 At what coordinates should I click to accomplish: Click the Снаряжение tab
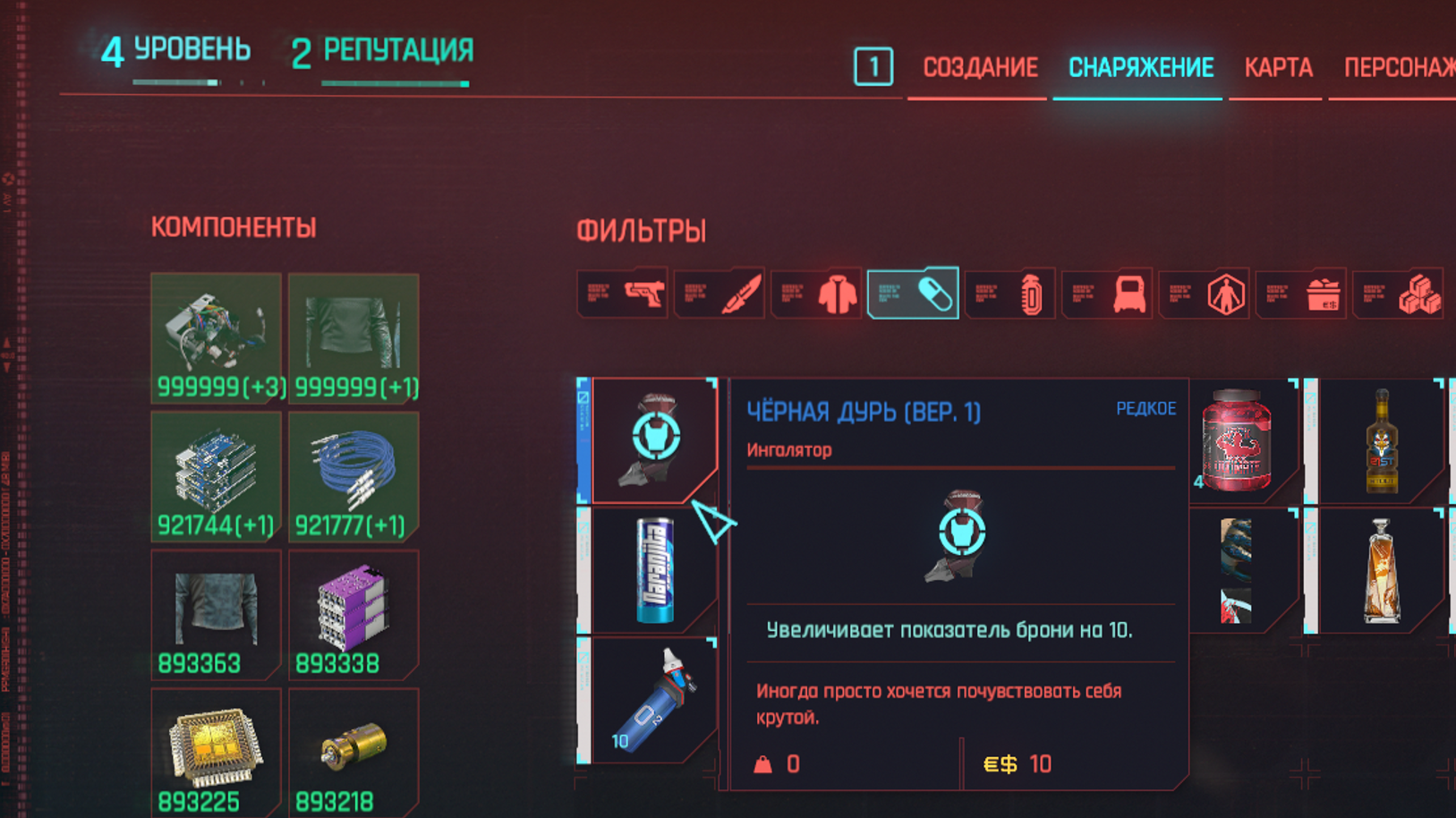[x=1141, y=68]
